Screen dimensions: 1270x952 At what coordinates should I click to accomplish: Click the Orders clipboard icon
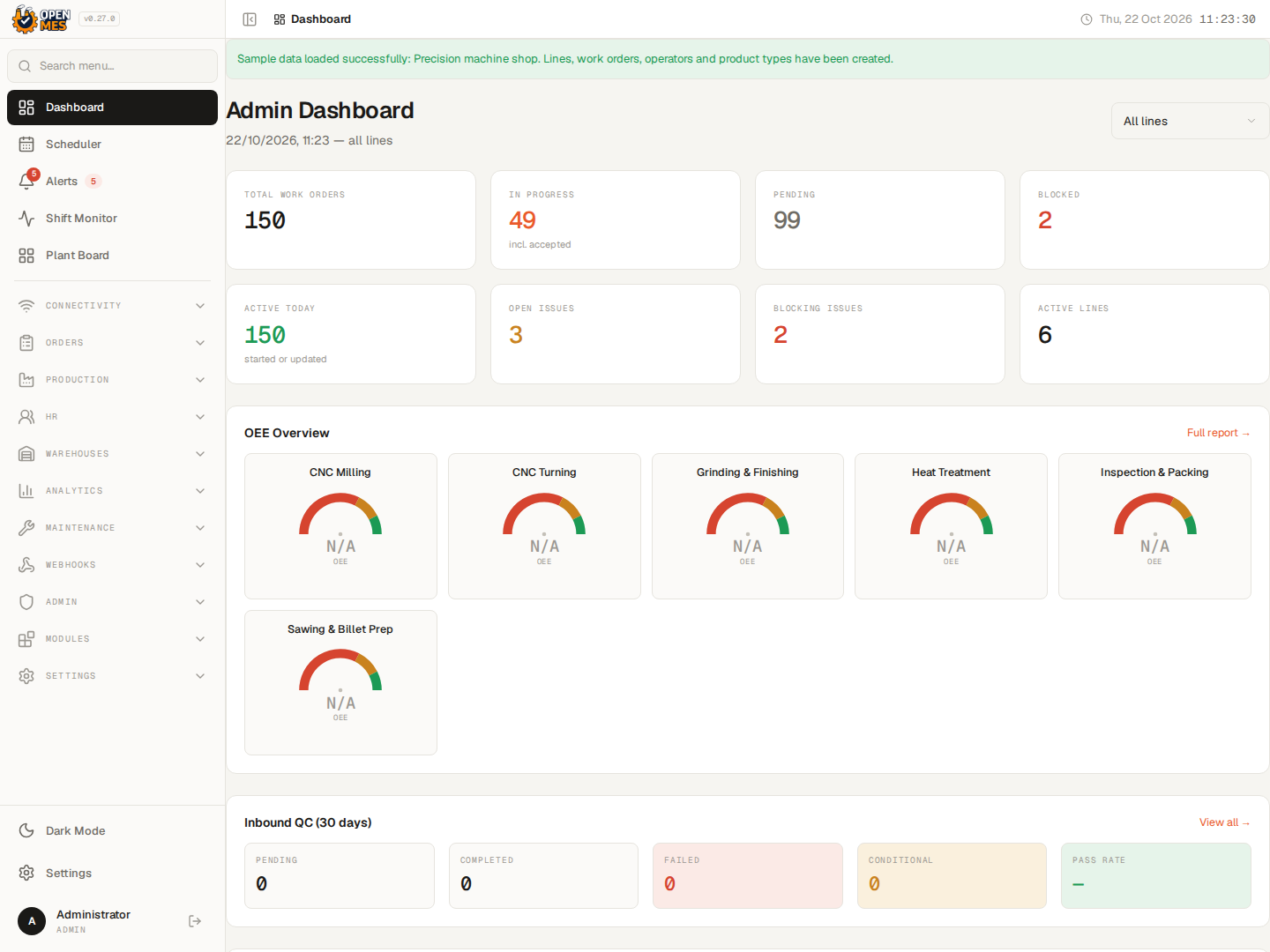26,343
